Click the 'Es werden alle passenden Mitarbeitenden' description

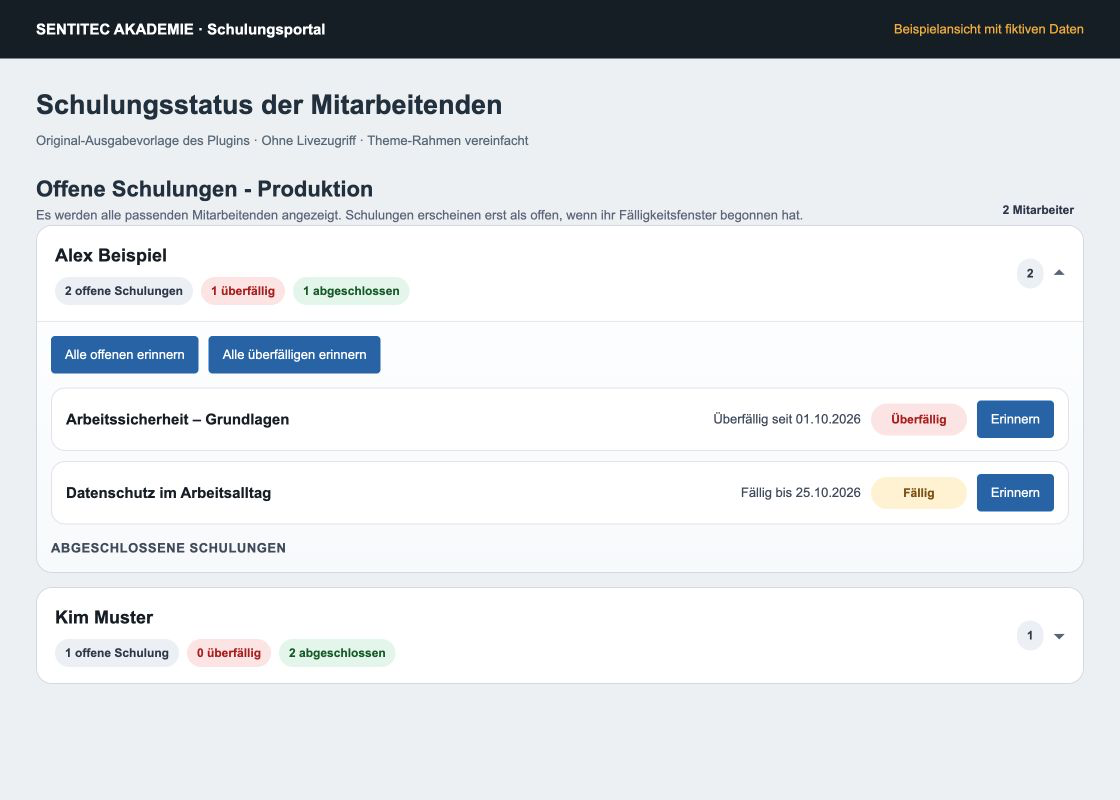click(419, 215)
